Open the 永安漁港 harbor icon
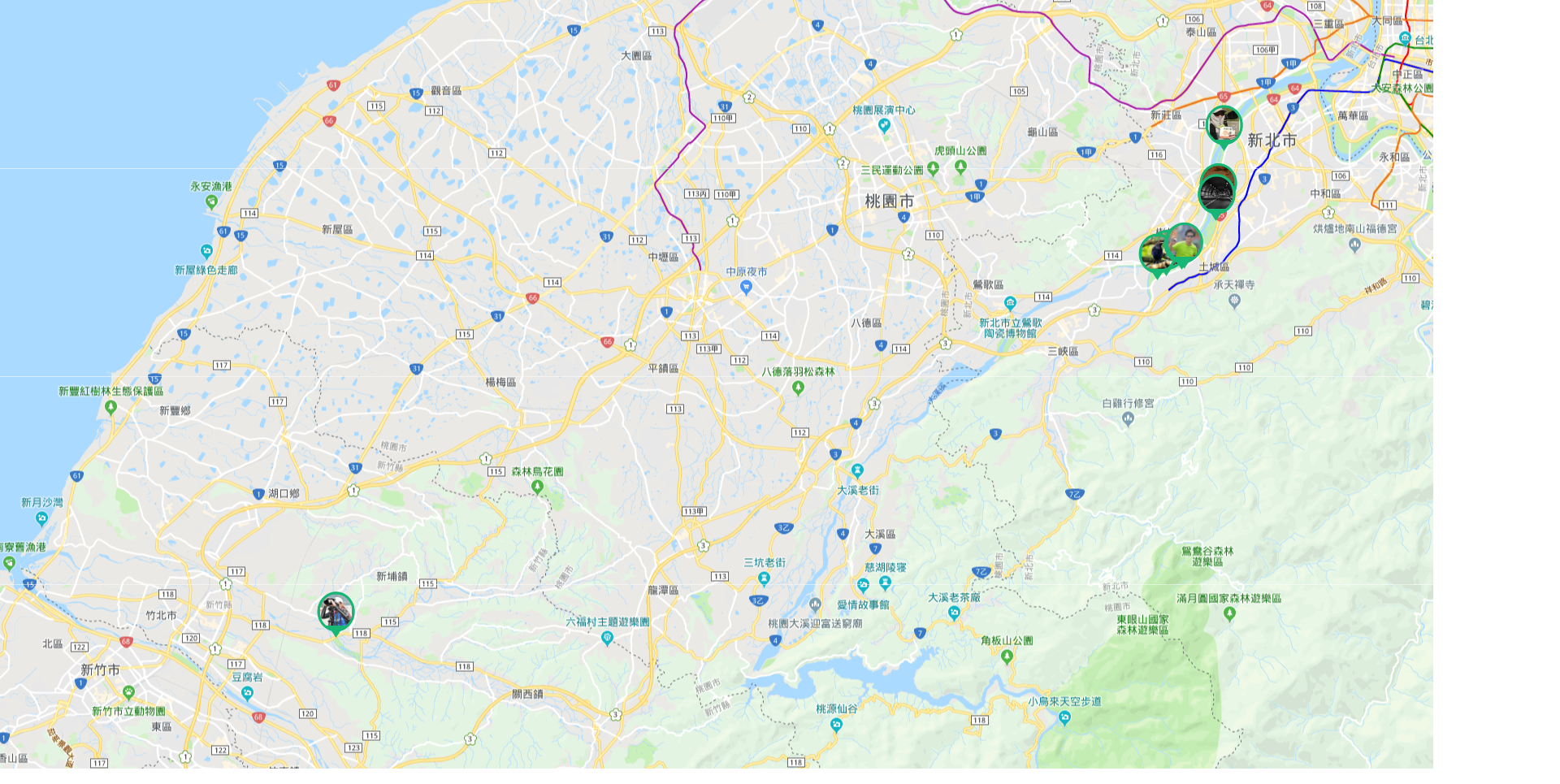This screenshot has height=784, width=1560. tap(211, 202)
